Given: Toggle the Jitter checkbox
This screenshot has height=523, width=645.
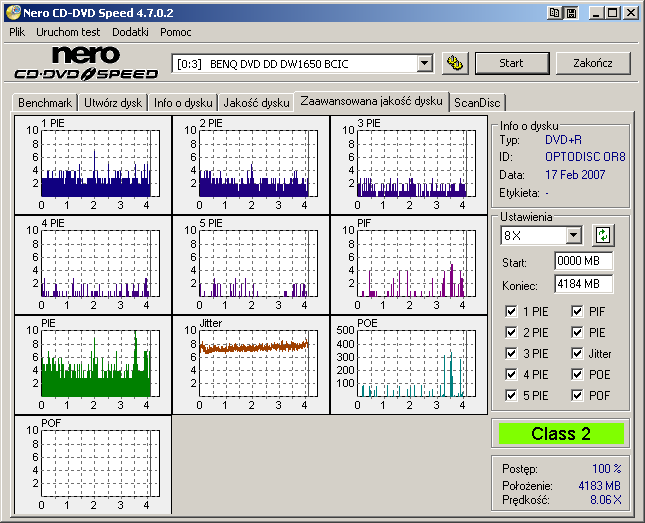Looking at the screenshot, I should [x=577, y=353].
